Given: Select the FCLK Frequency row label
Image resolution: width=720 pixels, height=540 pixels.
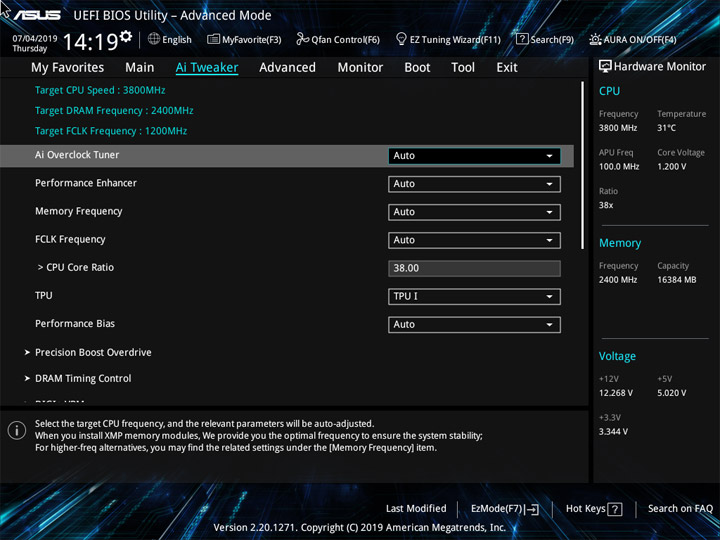Looking at the screenshot, I should [70, 239].
